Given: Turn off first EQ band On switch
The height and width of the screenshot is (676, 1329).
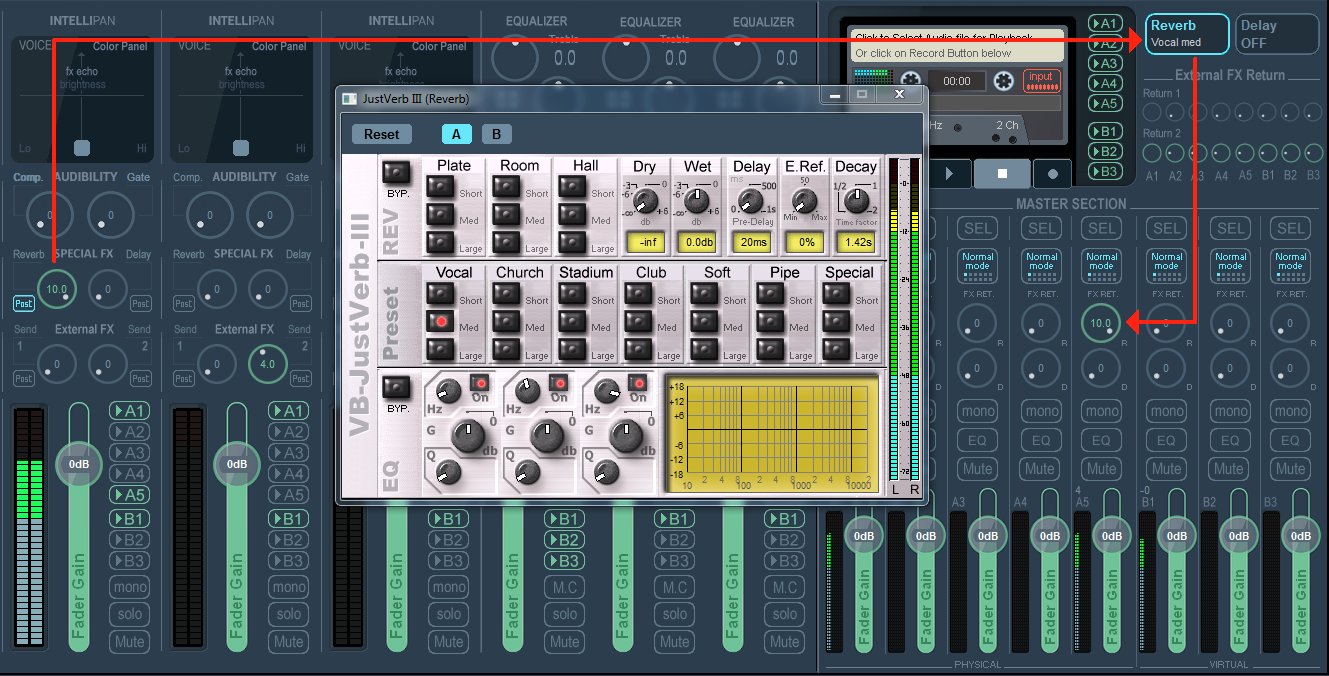Looking at the screenshot, I should tap(479, 383).
